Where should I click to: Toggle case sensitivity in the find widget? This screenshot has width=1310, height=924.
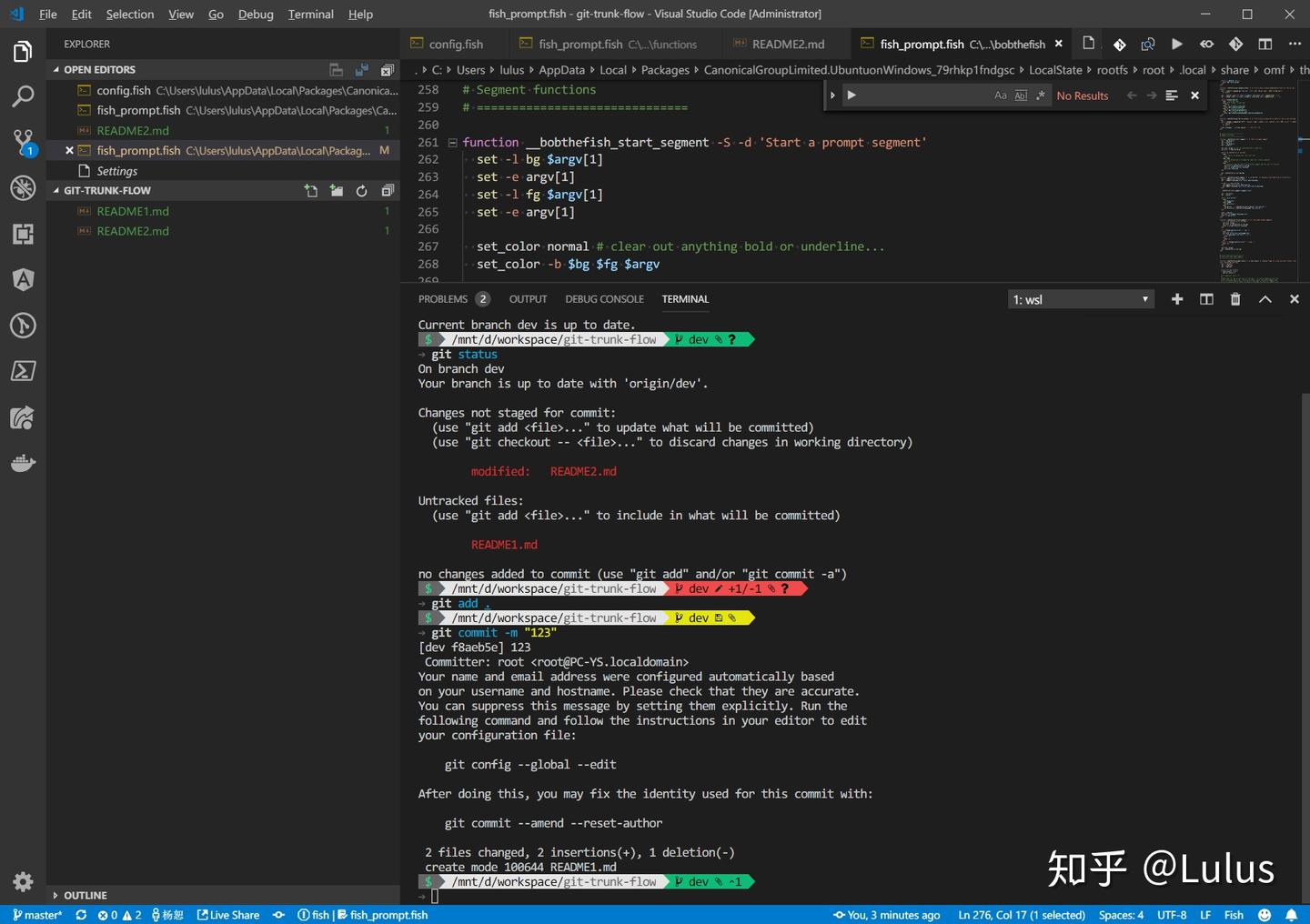1000,95
